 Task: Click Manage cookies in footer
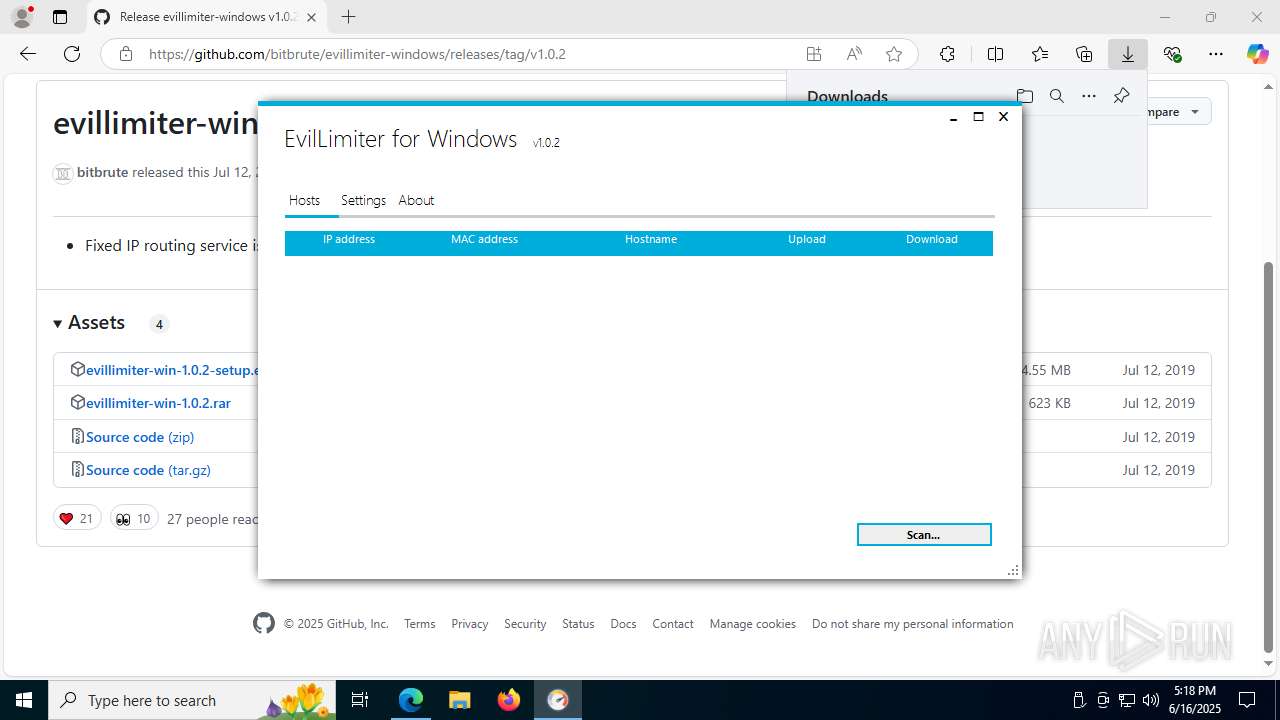(753, 624)
